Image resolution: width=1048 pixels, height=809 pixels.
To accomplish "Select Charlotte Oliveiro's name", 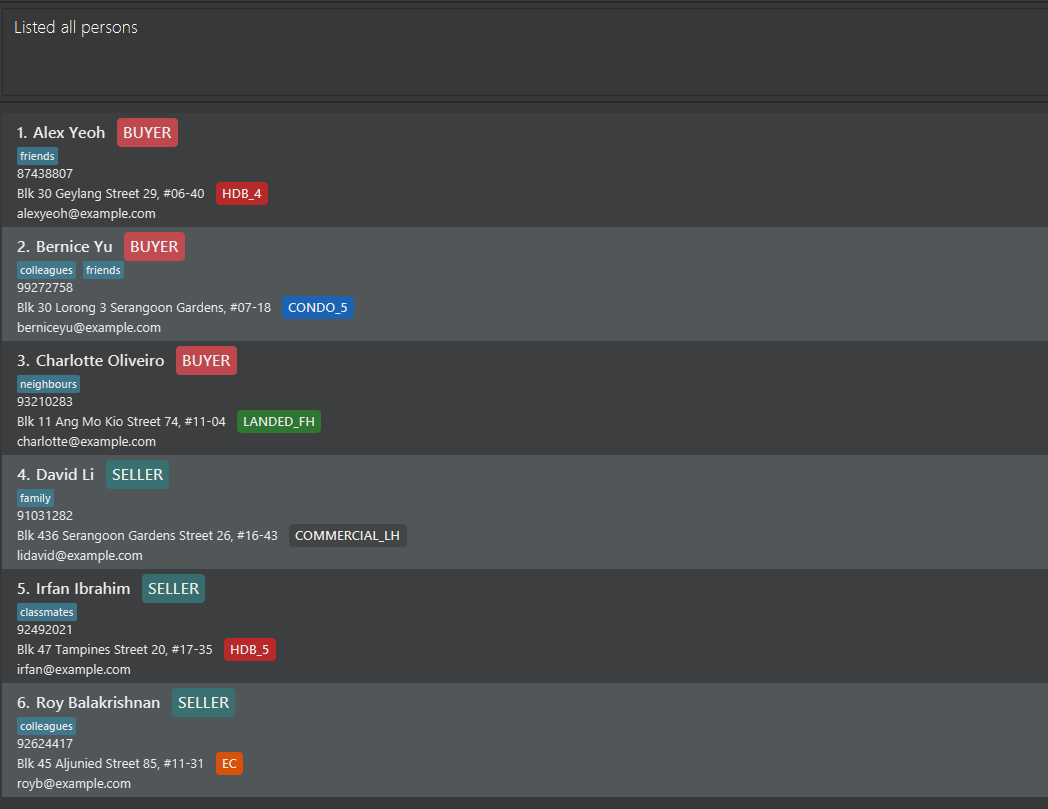I will coord(100,361).
